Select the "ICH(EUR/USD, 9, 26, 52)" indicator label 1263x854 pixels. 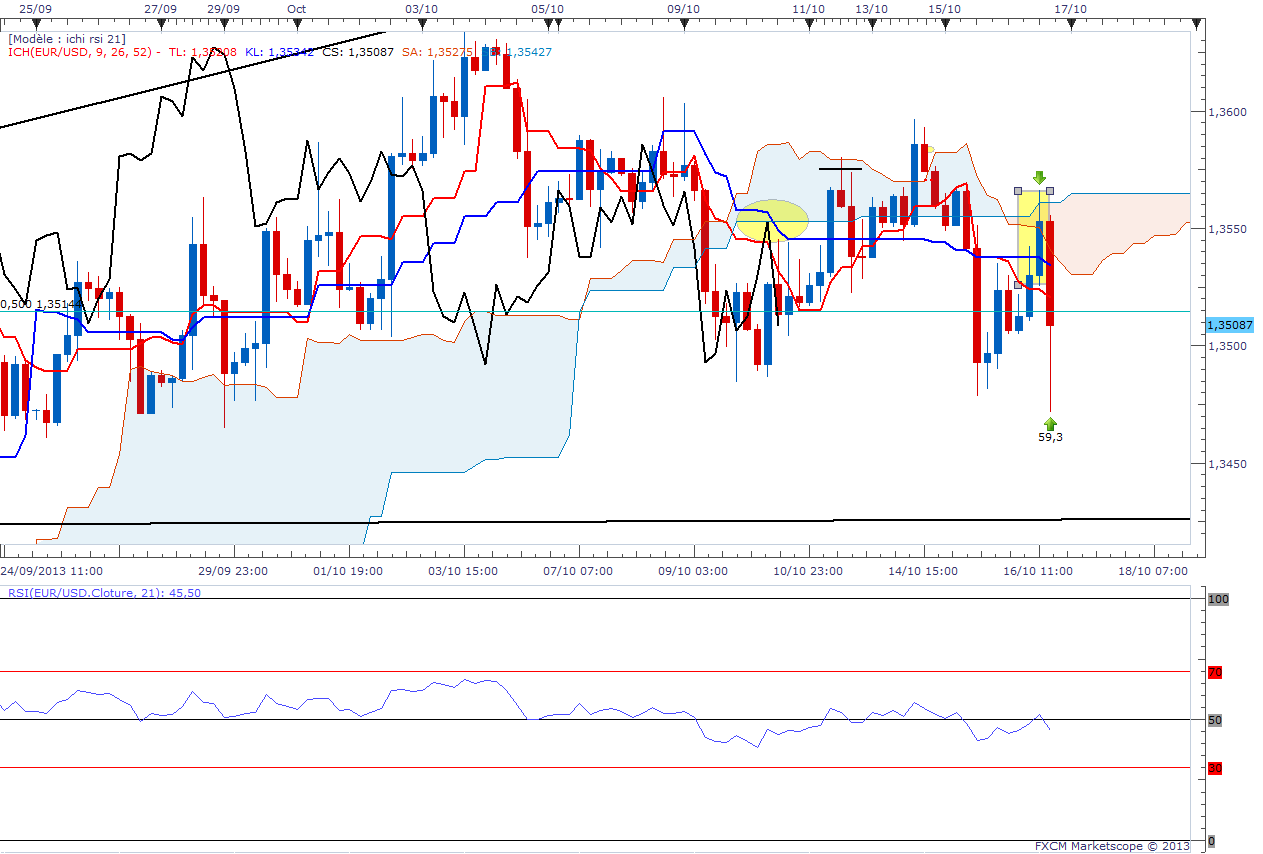pos(82,52)
